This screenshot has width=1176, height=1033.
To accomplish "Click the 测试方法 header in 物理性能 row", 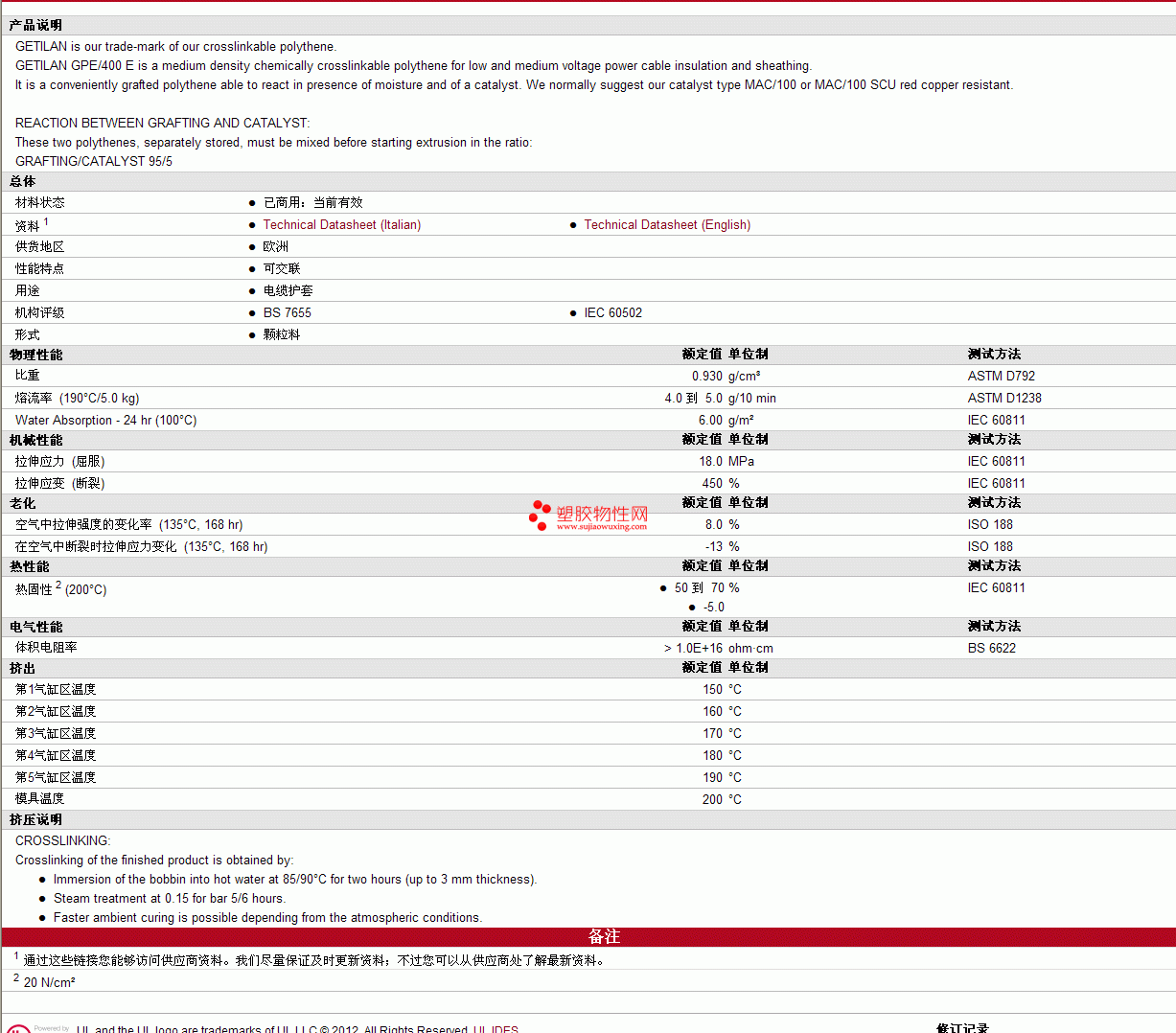I will point(995,355).
